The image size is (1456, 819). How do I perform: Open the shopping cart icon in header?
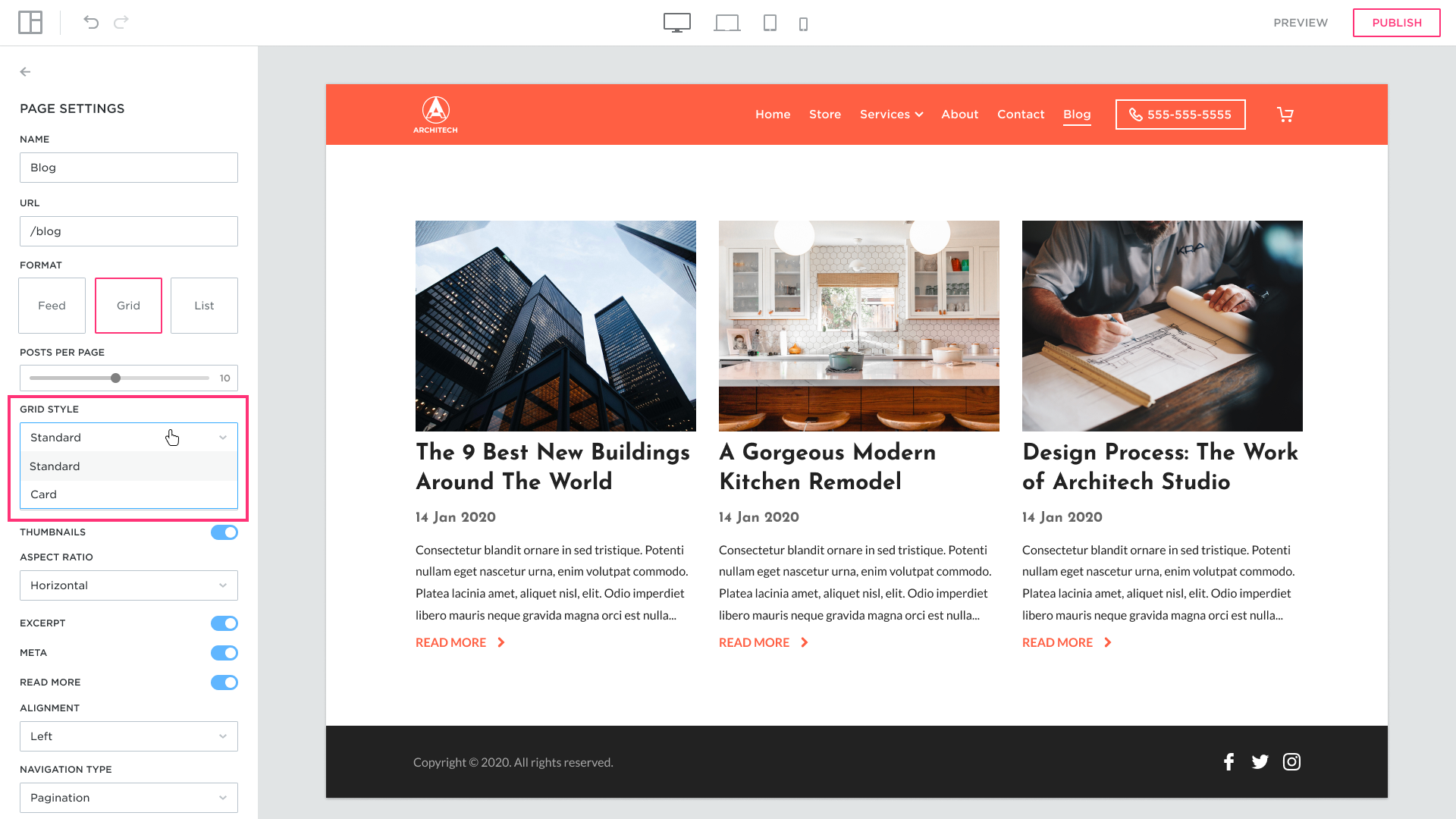pos(1285,115)
